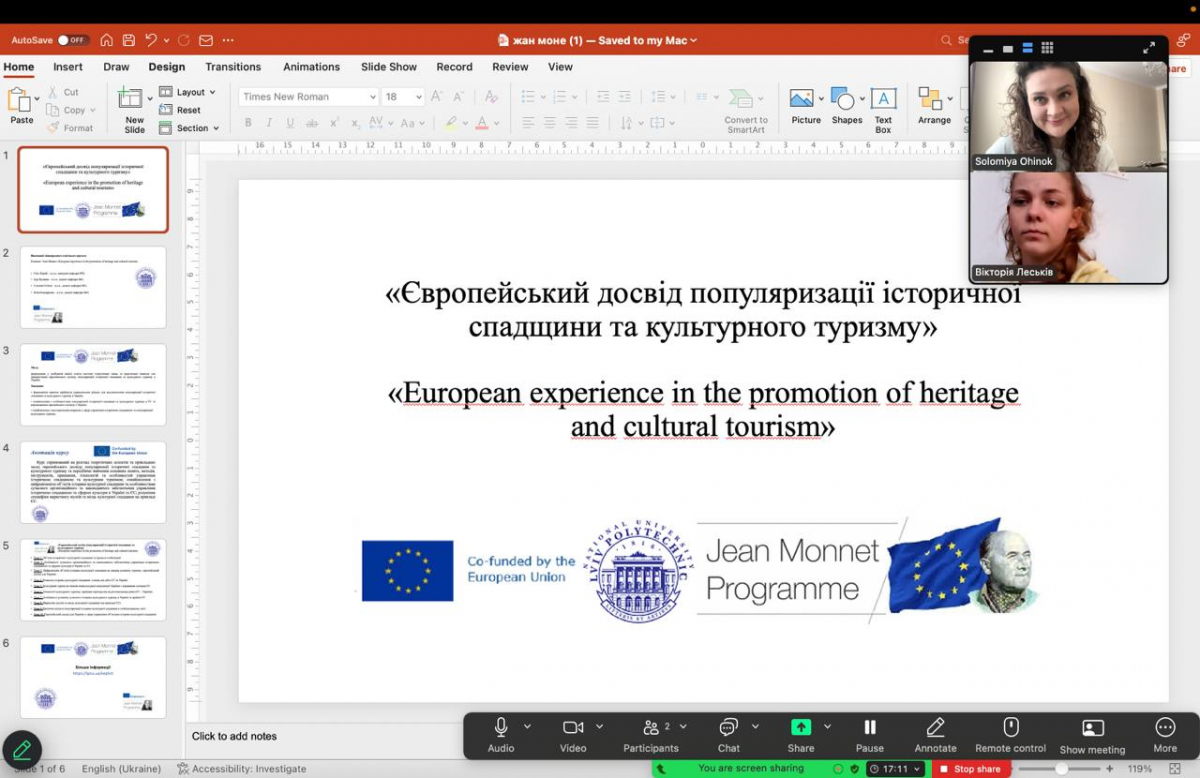The image size is (1200, 778).
Task: Switch to the Transitions ribbon tab
Action: [233, 67]
